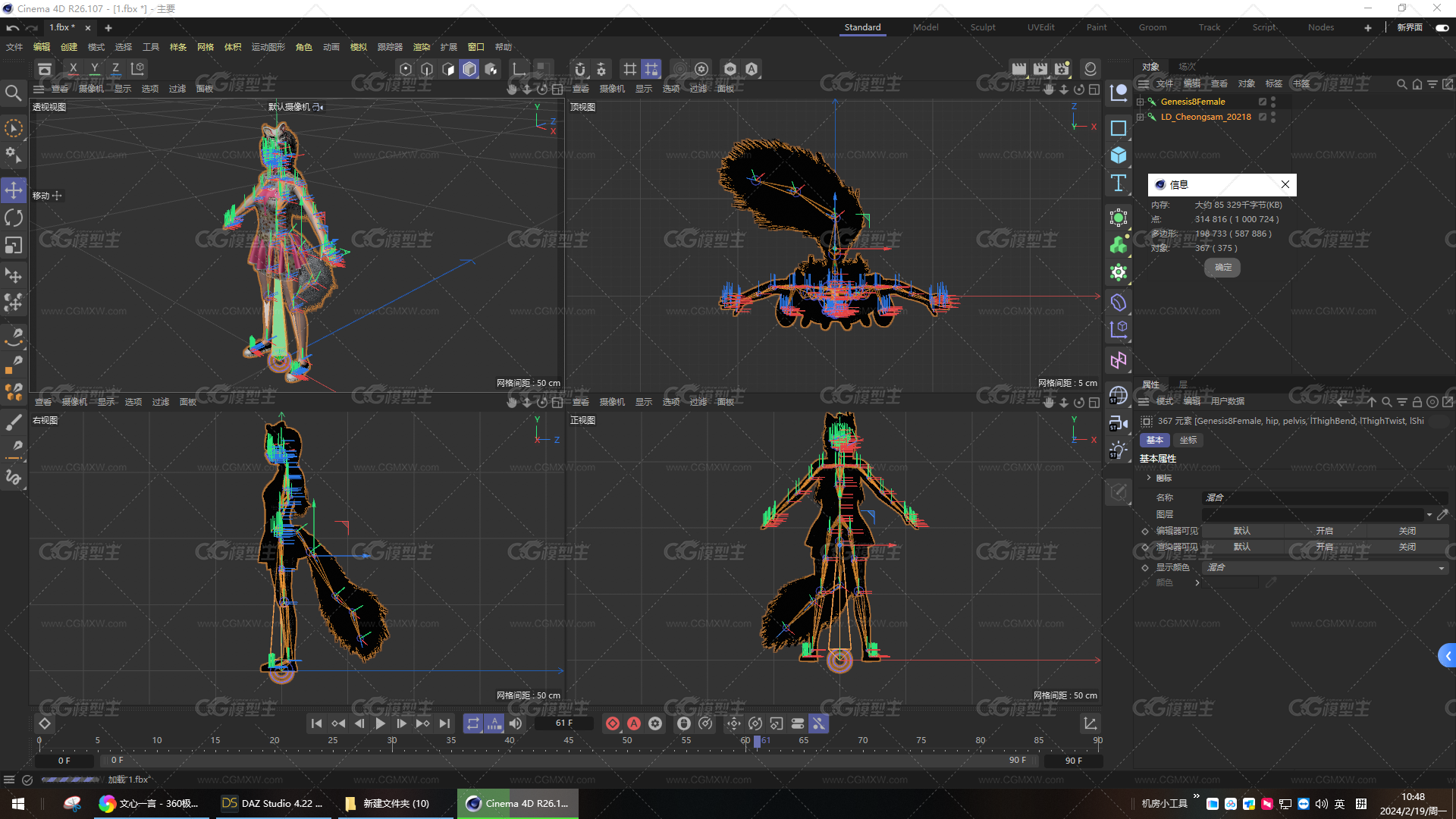Click the back arrow in attribute manager
Viewport: 1456px width, 819px height.
pos(1341,402)
